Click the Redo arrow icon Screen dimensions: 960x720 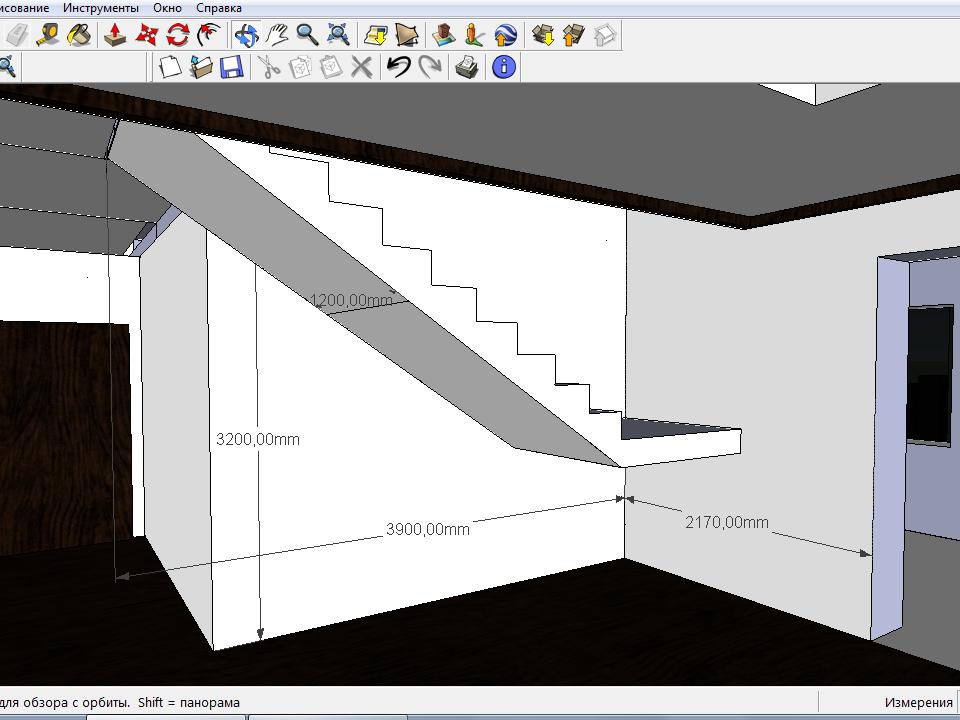pyautogui.click(x=430, y=67)
